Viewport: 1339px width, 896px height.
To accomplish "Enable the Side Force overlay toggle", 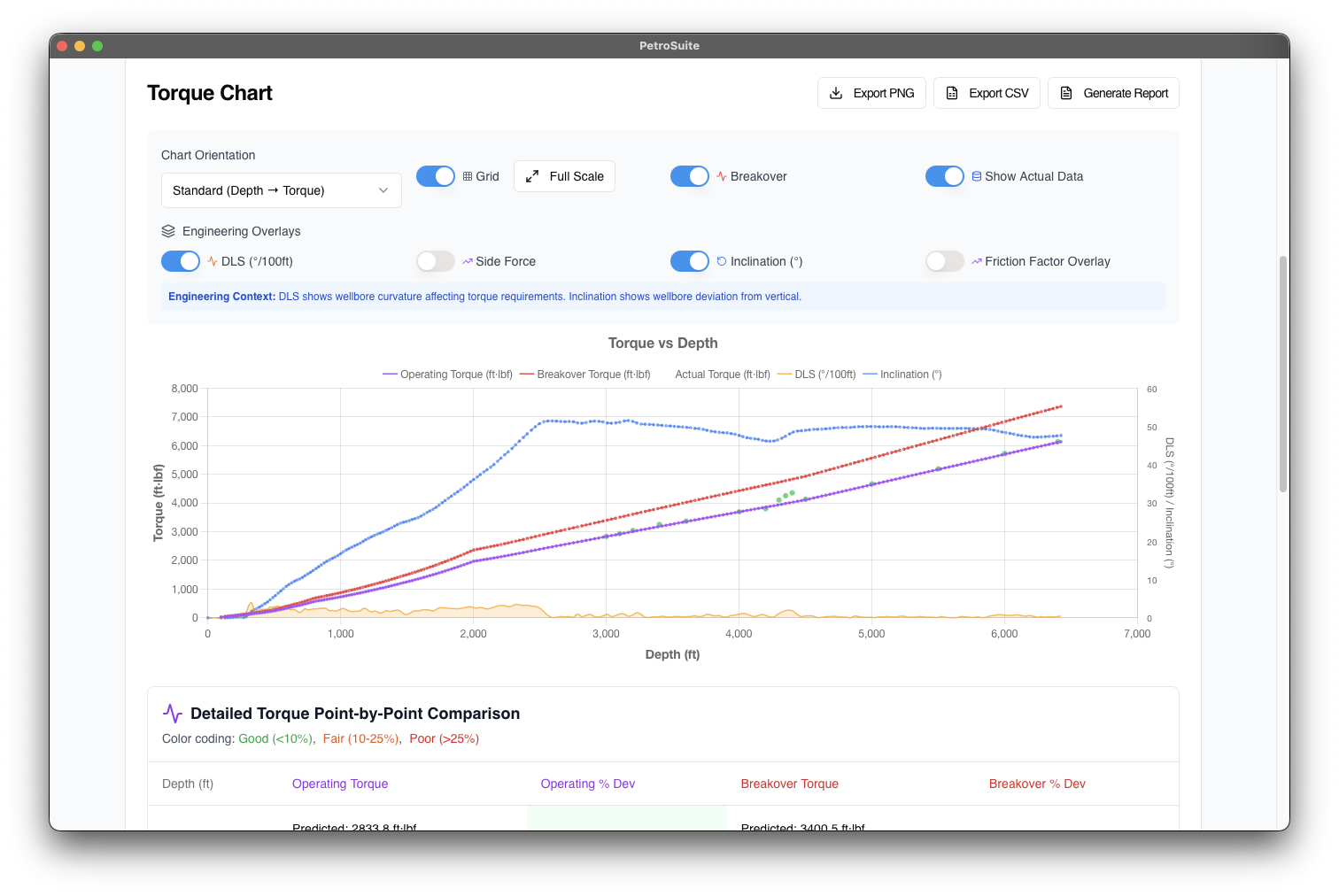I will click(435, 261).
